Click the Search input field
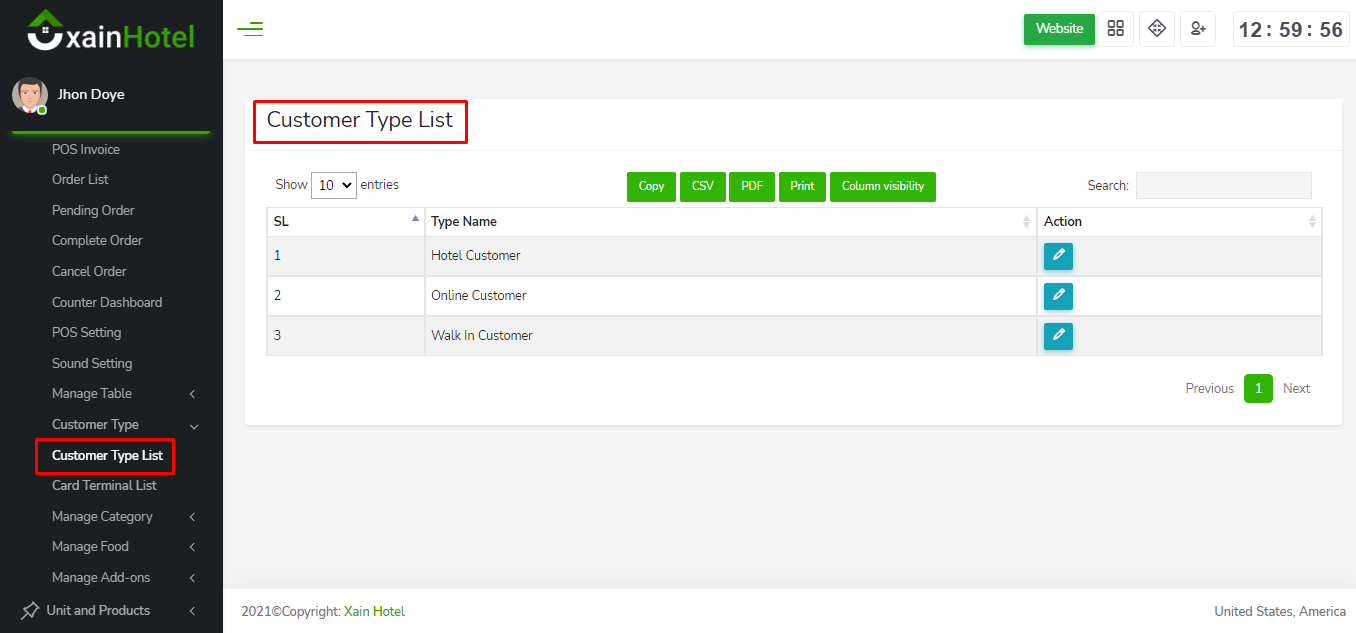The height and width of the screenshot is (633, 1356). pos(1223,185)
